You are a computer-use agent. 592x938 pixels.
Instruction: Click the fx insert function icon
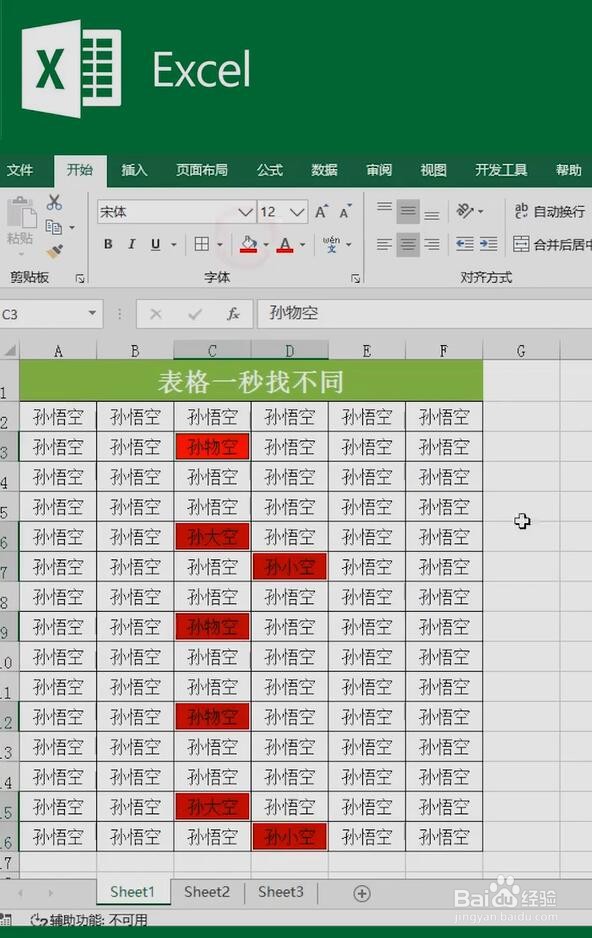[233, 313]
